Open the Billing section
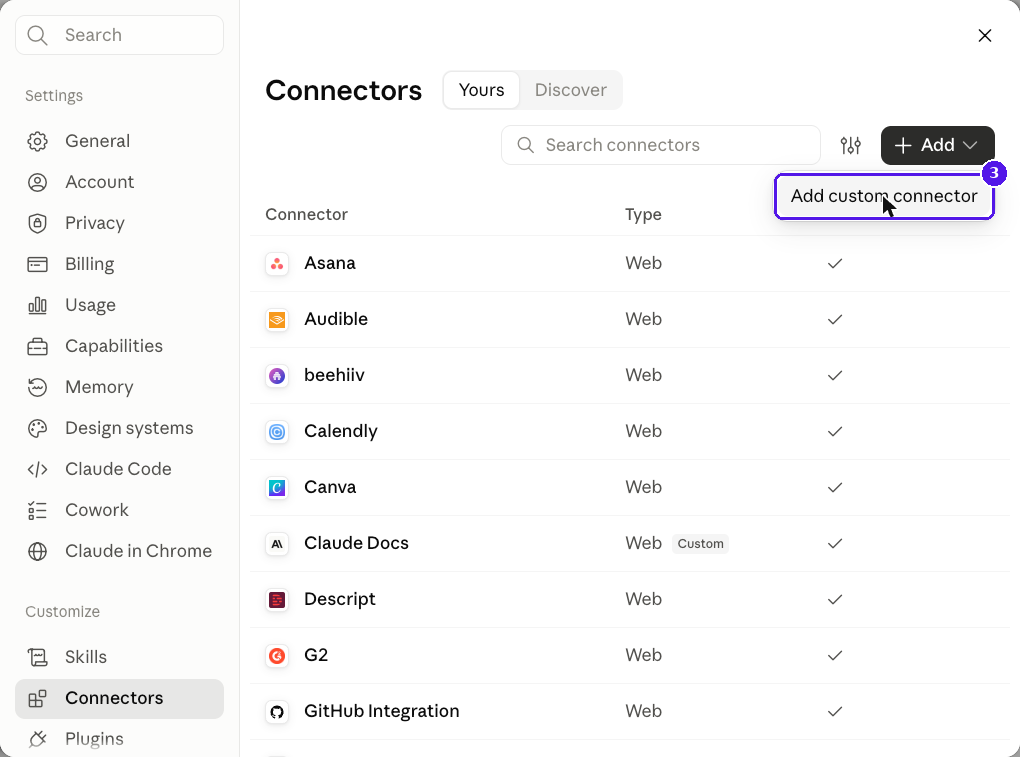This screenshot has height=757, width=1020. 120,264
